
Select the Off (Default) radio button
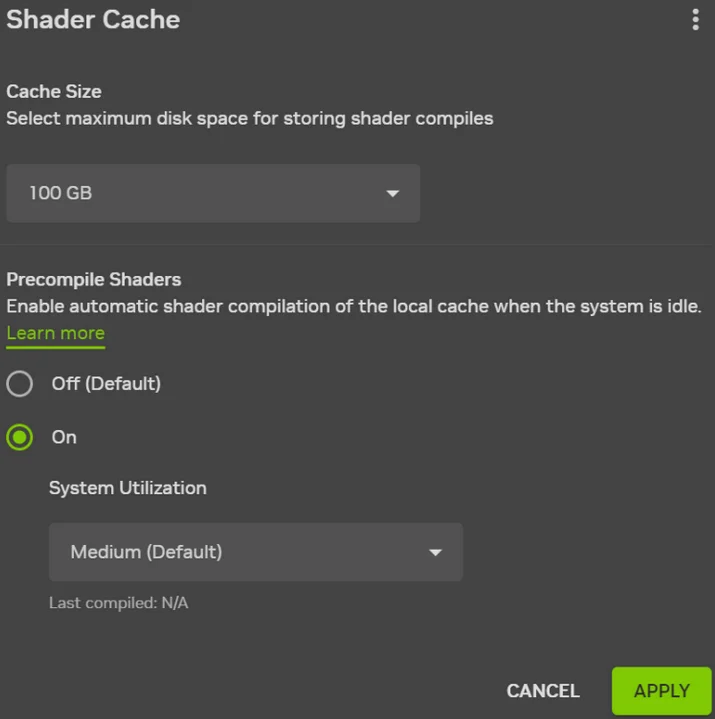[x=20, y=383]
